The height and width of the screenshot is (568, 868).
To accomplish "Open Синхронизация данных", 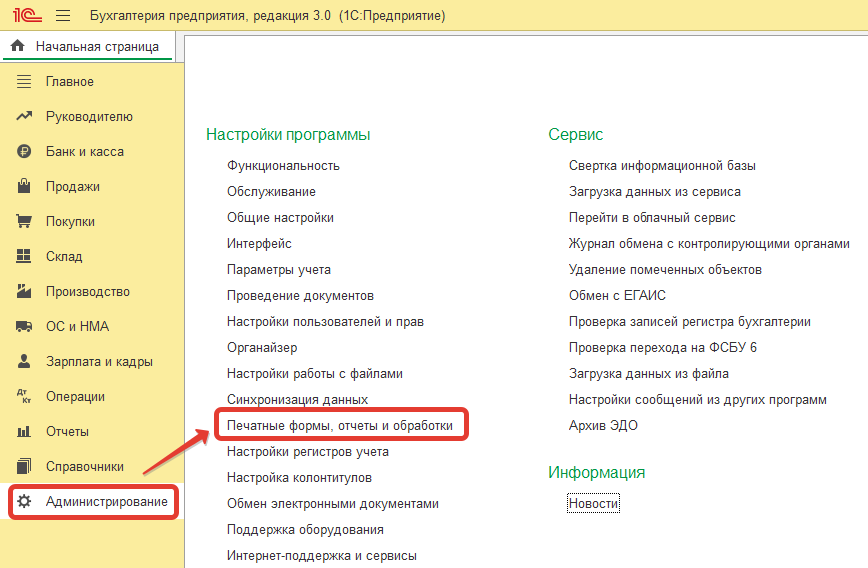I will (x=297, y=400).
